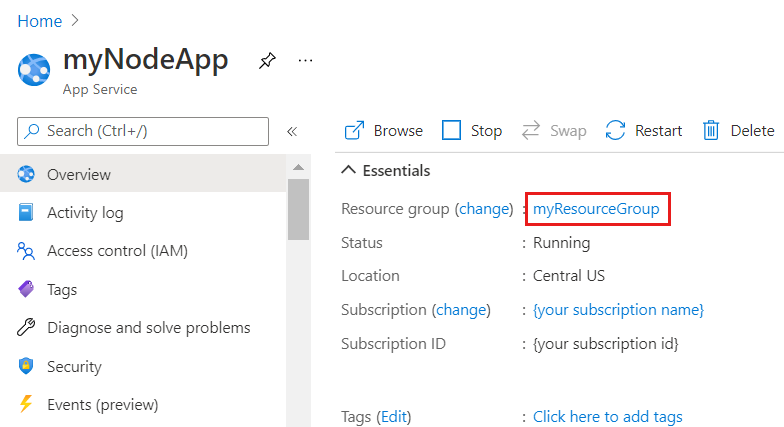Screen dimensions: 784x427
Task: Delete the app service
Action: (738, 131)
